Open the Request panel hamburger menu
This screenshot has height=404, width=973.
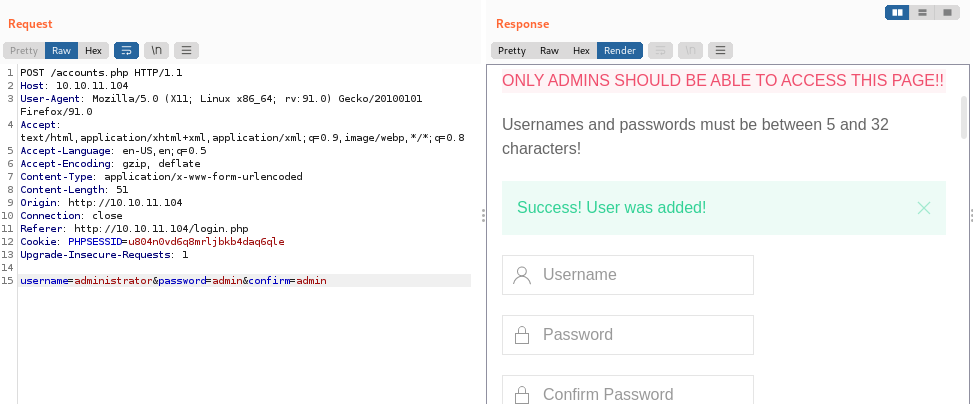[186, 51]
